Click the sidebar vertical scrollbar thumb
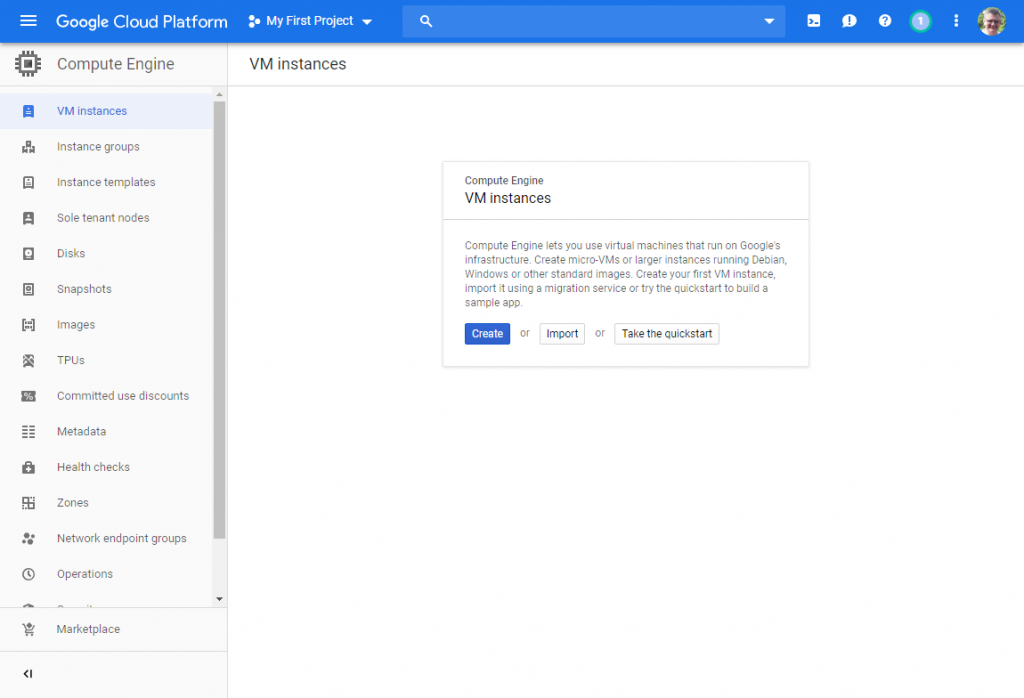Image resolution: width=1024 pixels, height=698 pixels. click(219, 320)
